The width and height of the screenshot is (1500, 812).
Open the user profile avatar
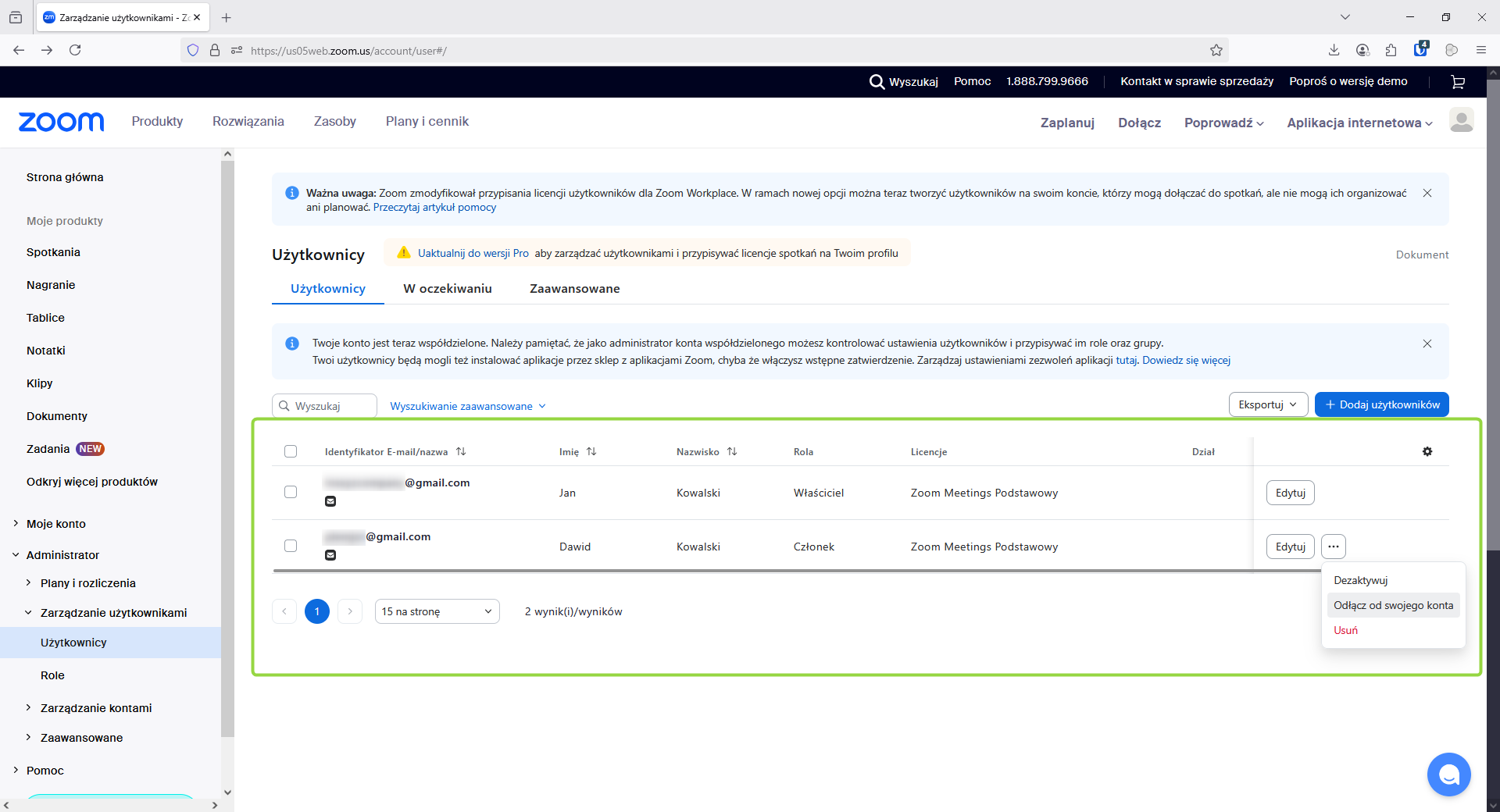(x=1461, y=120)
